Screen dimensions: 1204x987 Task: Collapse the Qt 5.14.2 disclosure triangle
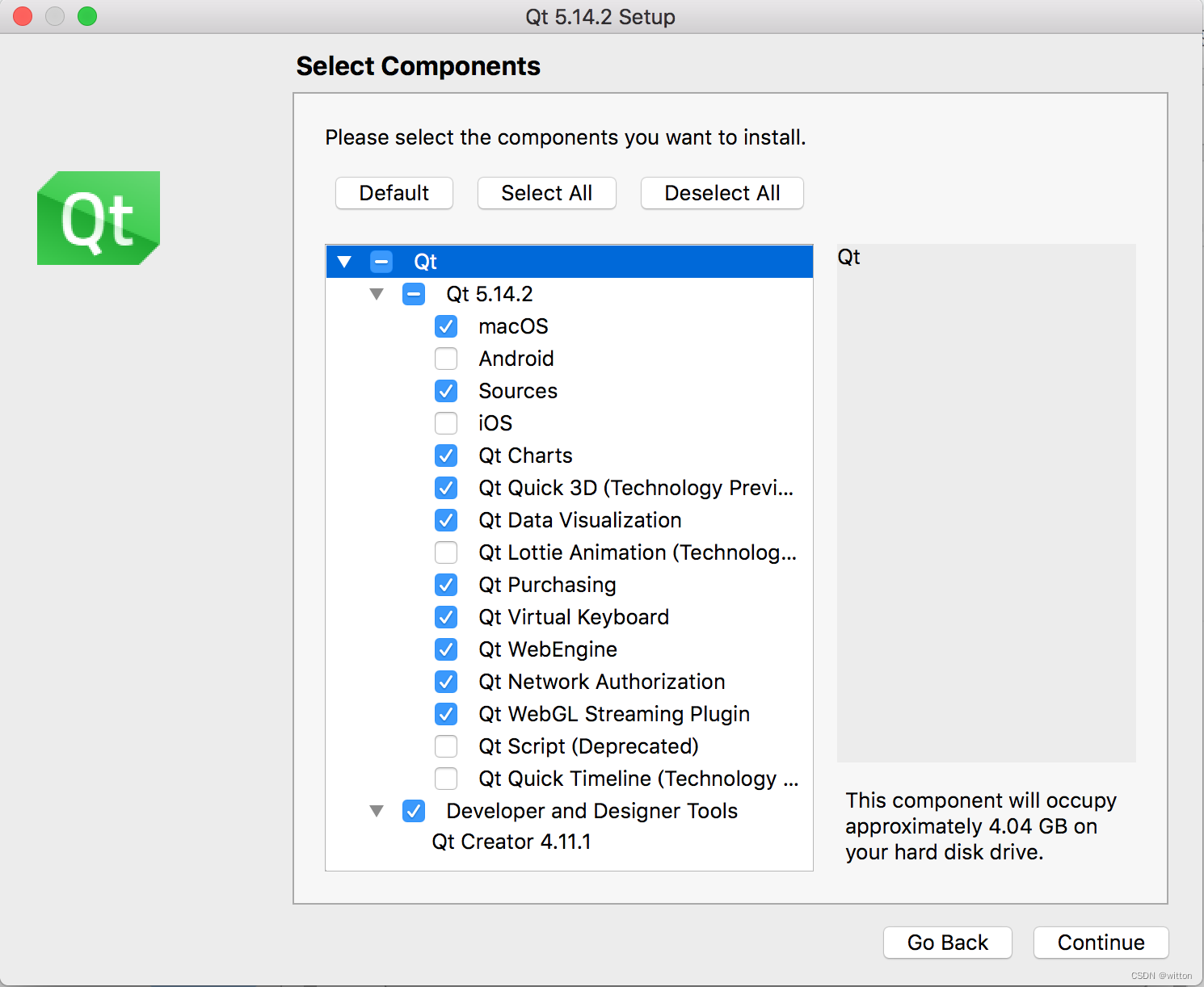(377, 294)
